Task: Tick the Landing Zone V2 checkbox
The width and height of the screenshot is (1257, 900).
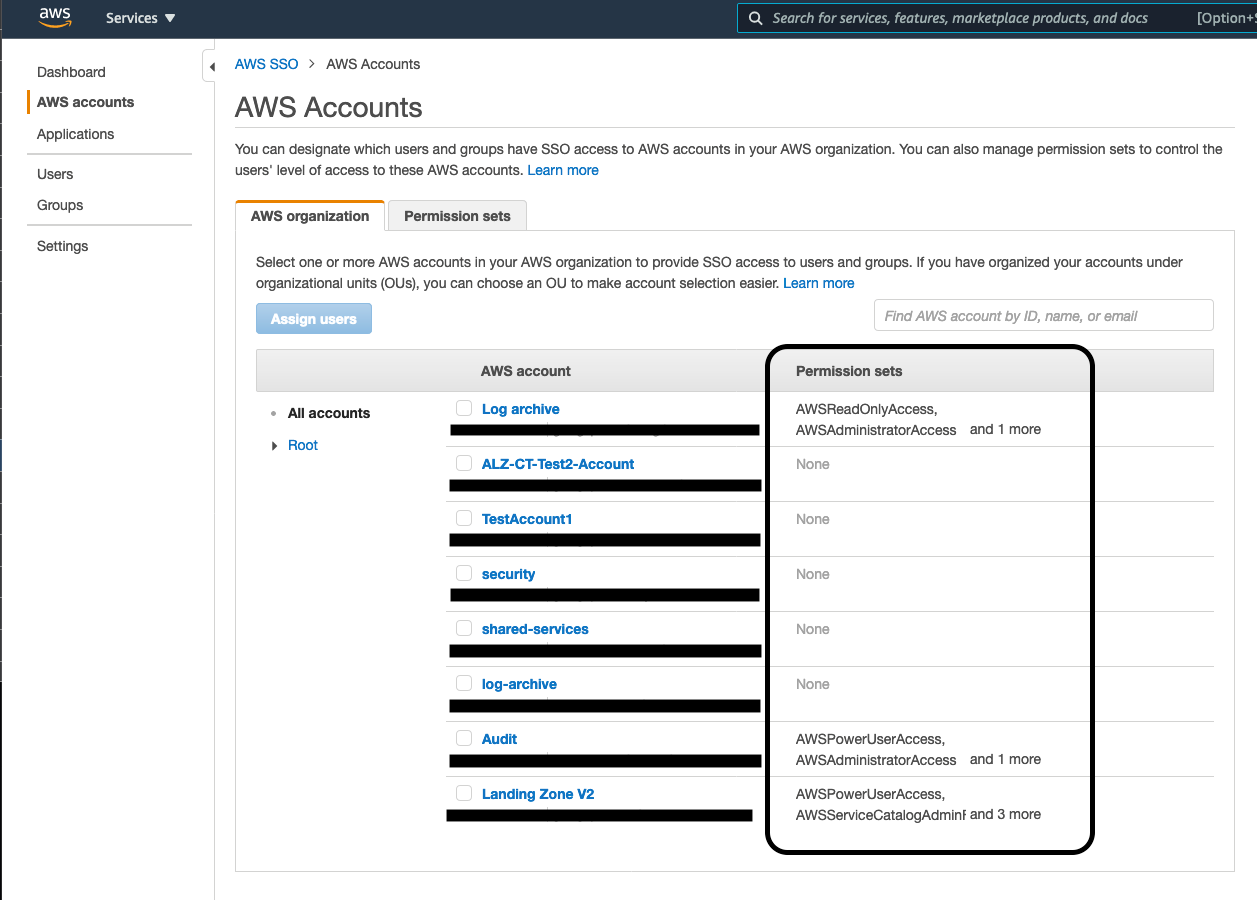Action: pos(464,793)
